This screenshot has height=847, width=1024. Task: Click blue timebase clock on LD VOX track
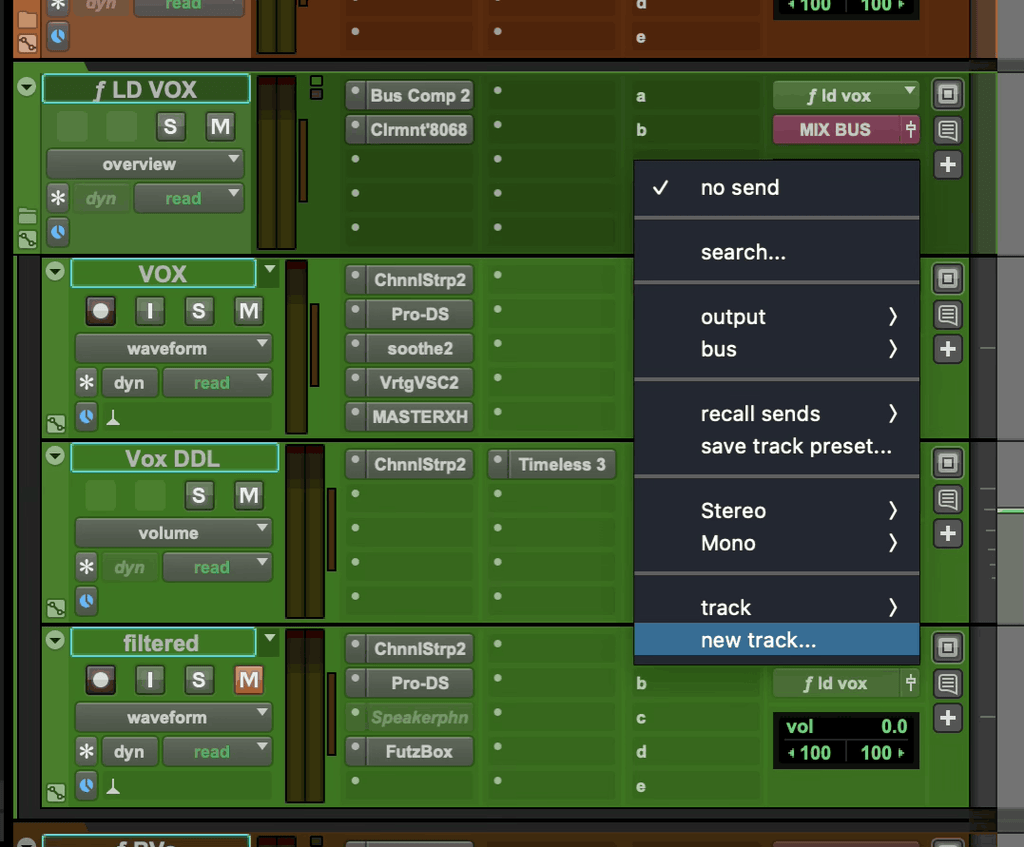click(58, 232)
